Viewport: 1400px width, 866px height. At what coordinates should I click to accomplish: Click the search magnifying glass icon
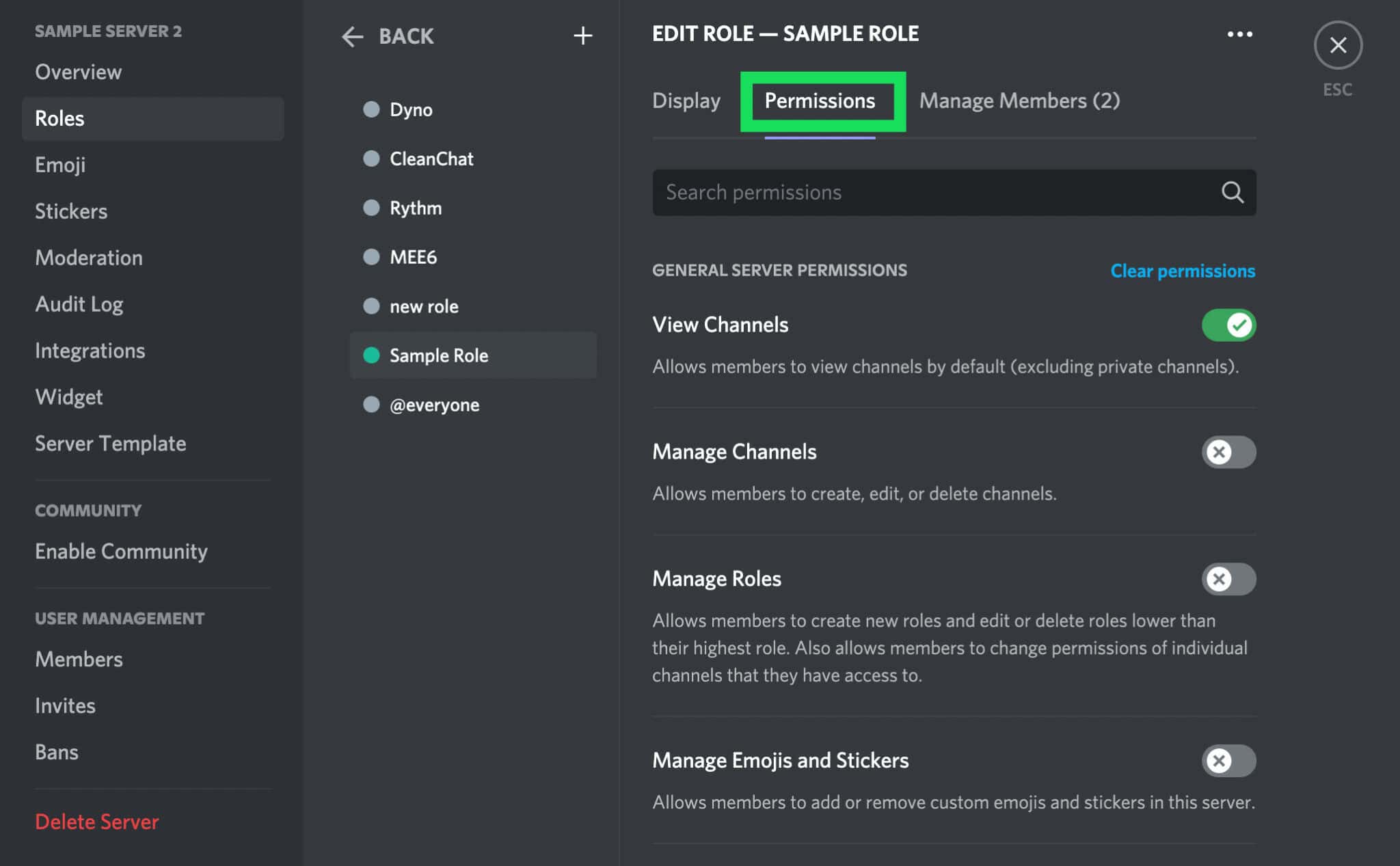pyautogui.click(x=1233, y=192)
